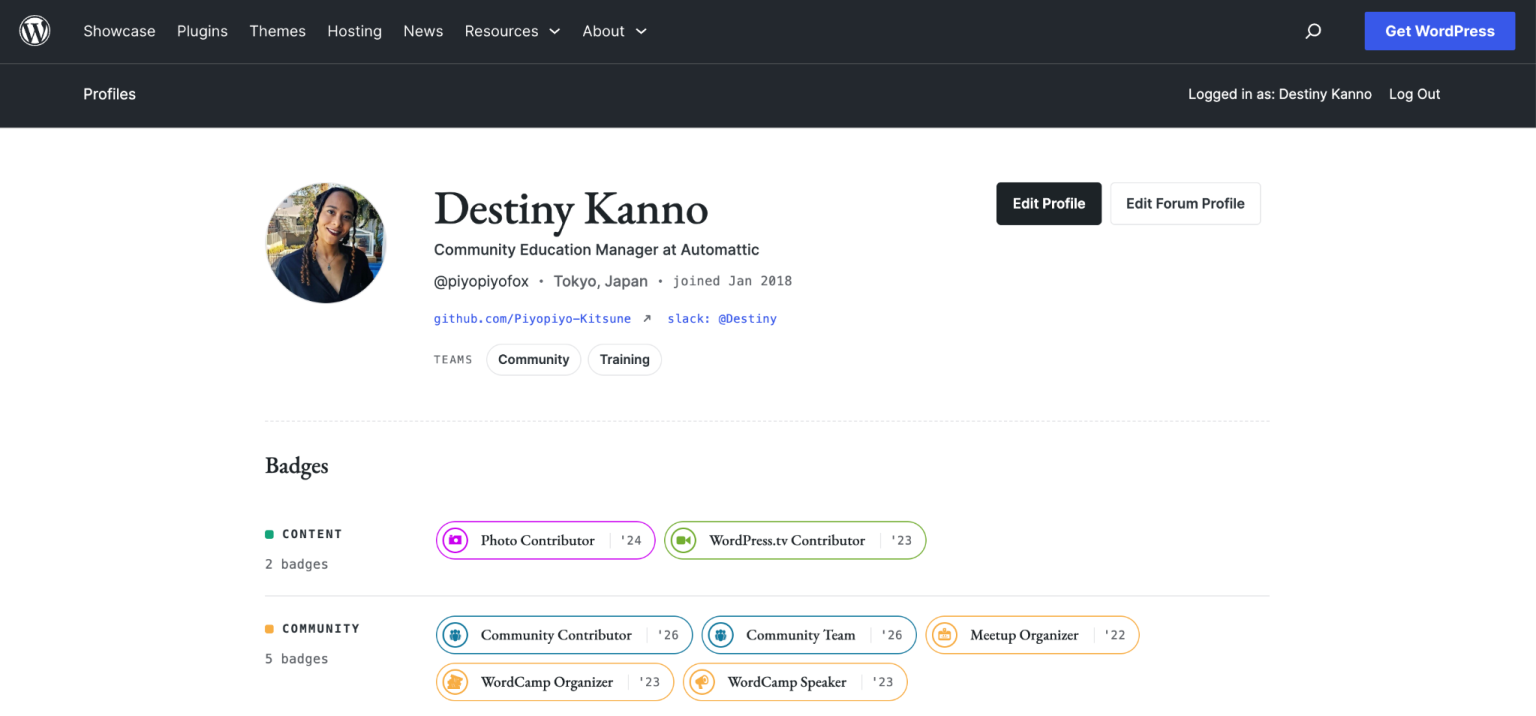Click 'Community Education Manager at Automattic' text
The image size is (1536, 716).
tap(596, 250)
